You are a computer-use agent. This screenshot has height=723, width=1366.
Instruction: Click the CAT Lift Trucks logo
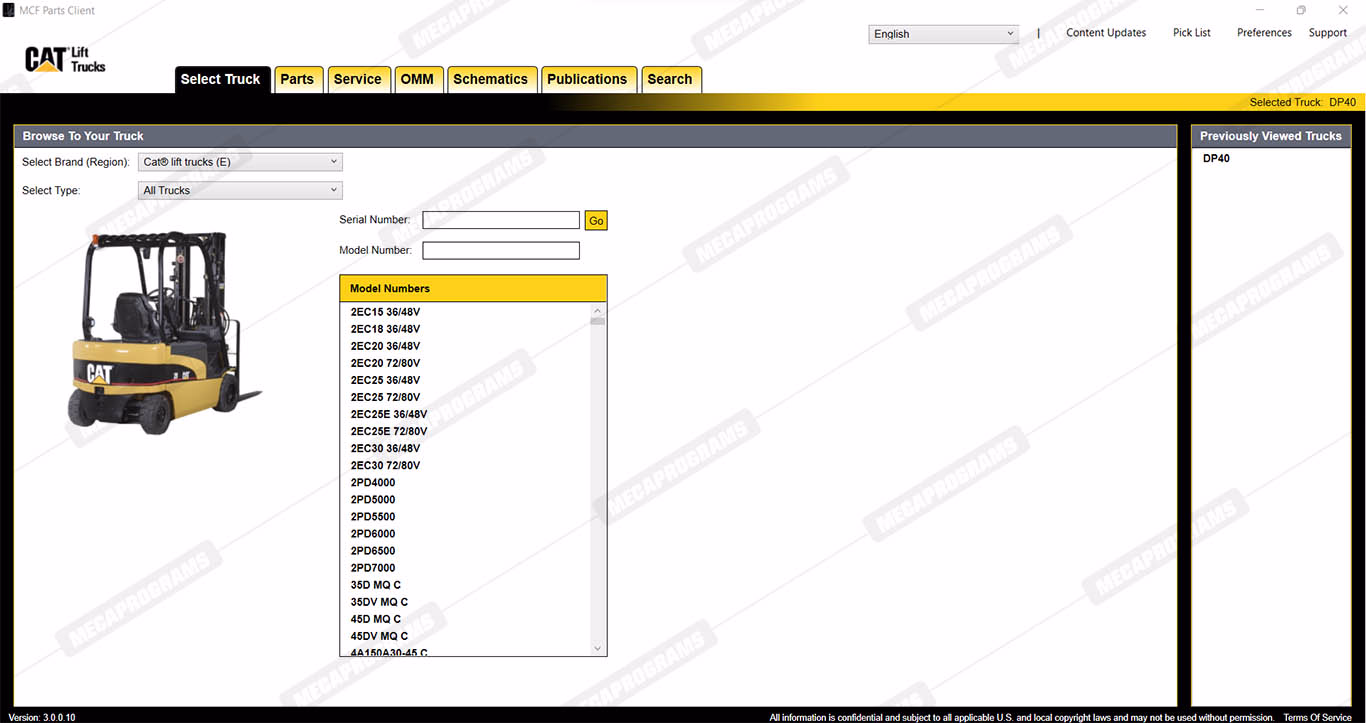point(65,60)
